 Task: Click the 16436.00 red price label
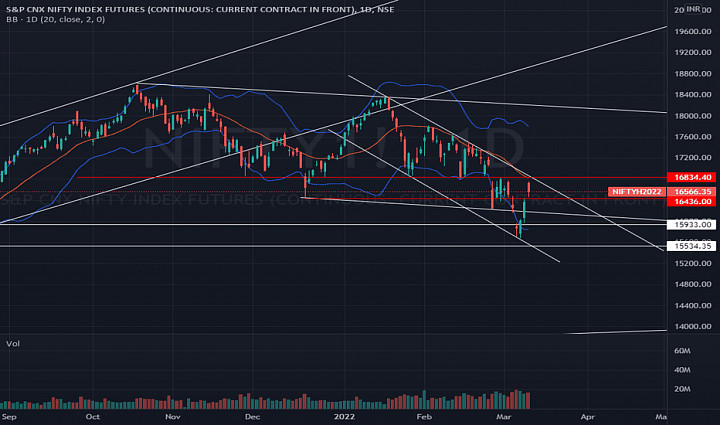[692, 201]
